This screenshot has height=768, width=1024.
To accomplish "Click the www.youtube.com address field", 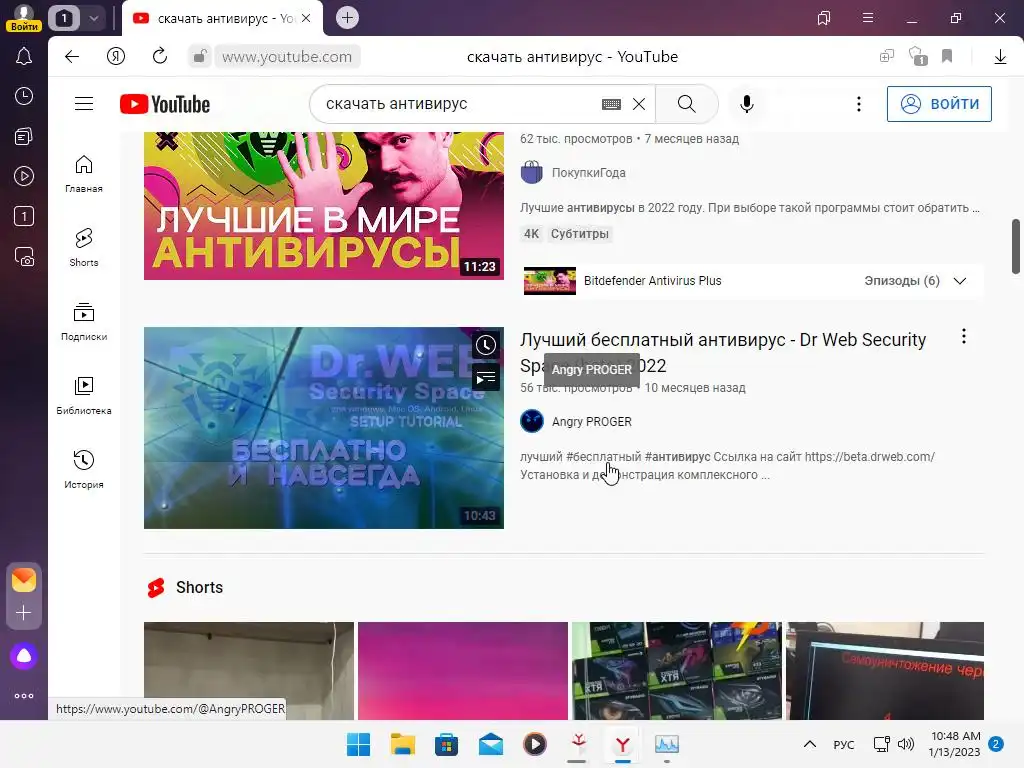I will (x=287, y=57).
